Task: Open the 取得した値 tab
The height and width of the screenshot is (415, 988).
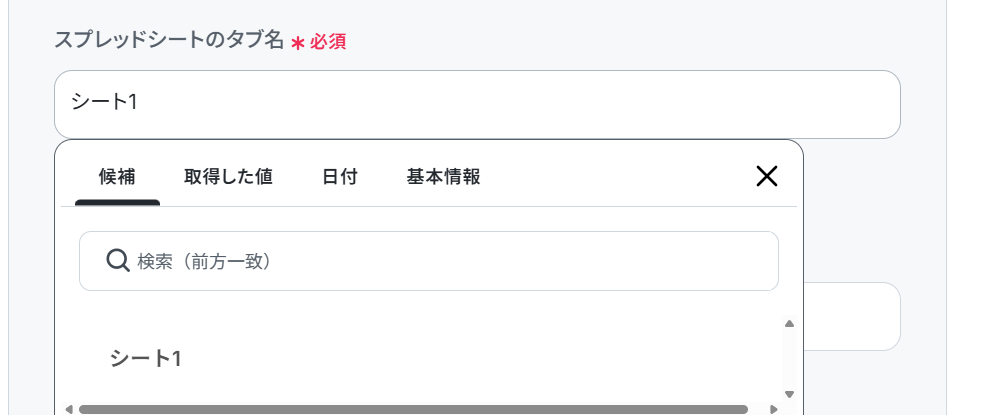Action: tap(228, 177)
